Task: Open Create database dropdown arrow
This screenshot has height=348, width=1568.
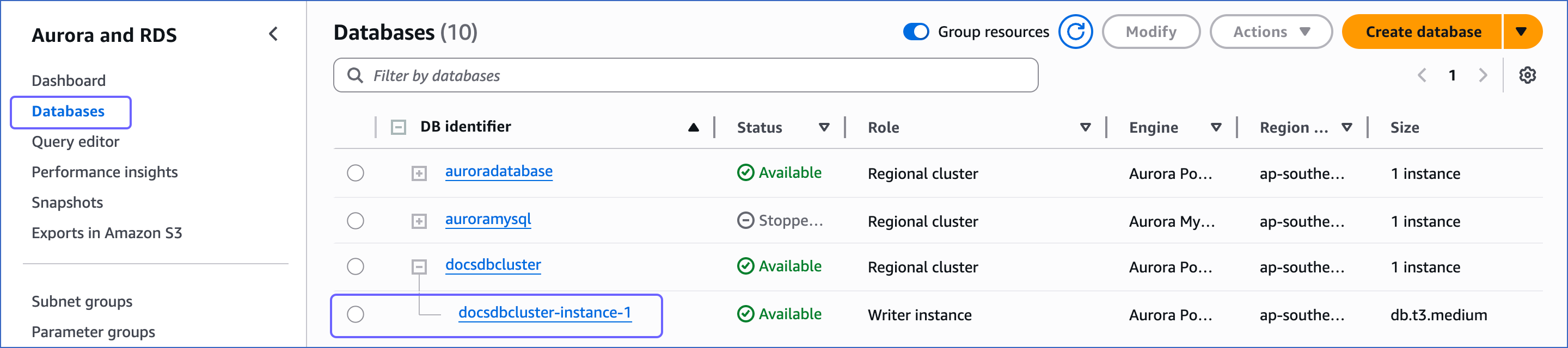Action: coord(1521,32)
